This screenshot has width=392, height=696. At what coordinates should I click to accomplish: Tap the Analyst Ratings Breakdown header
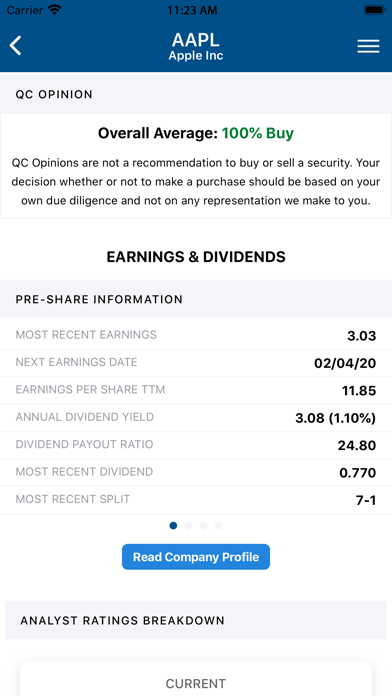[x=196, y=620]
